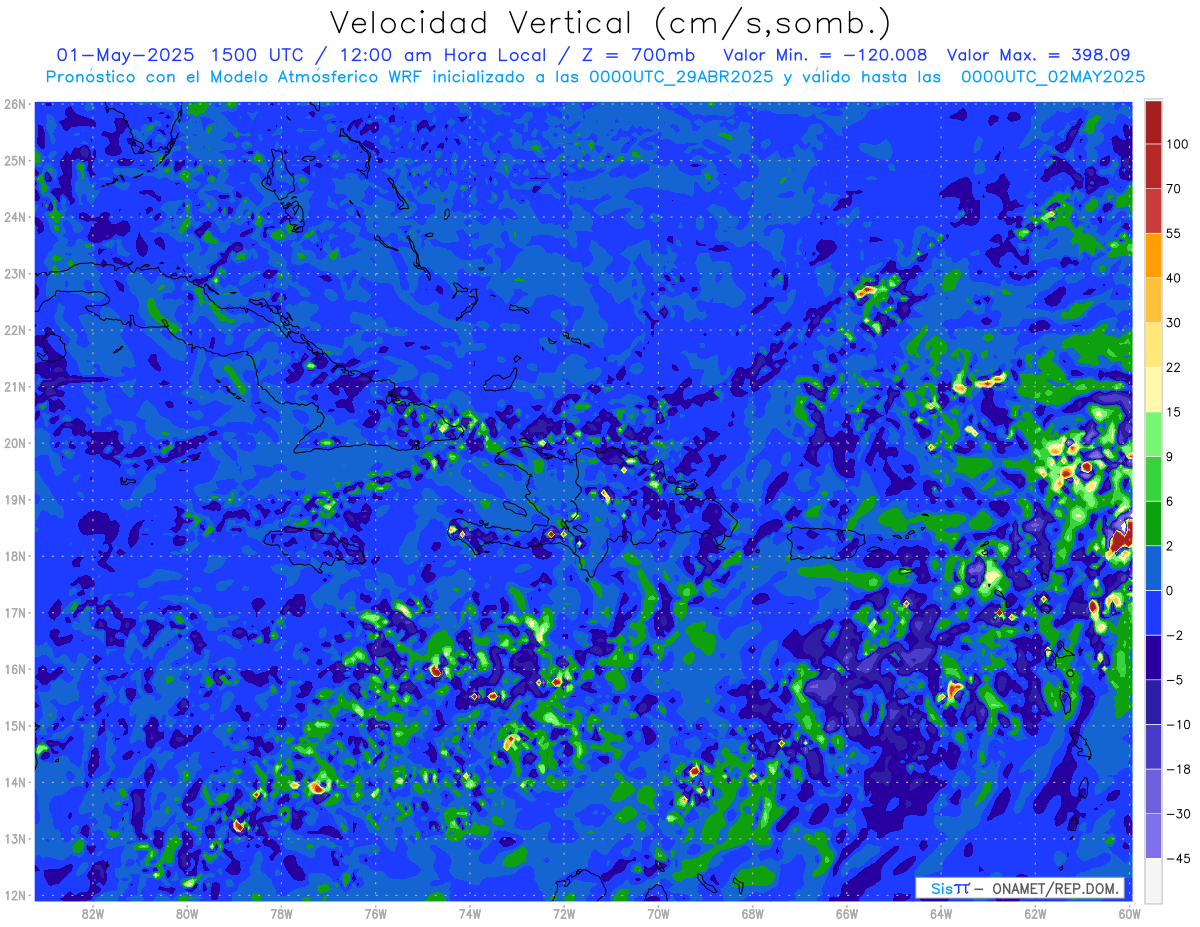Click the "74W" longitude label

tap(470, 913)
